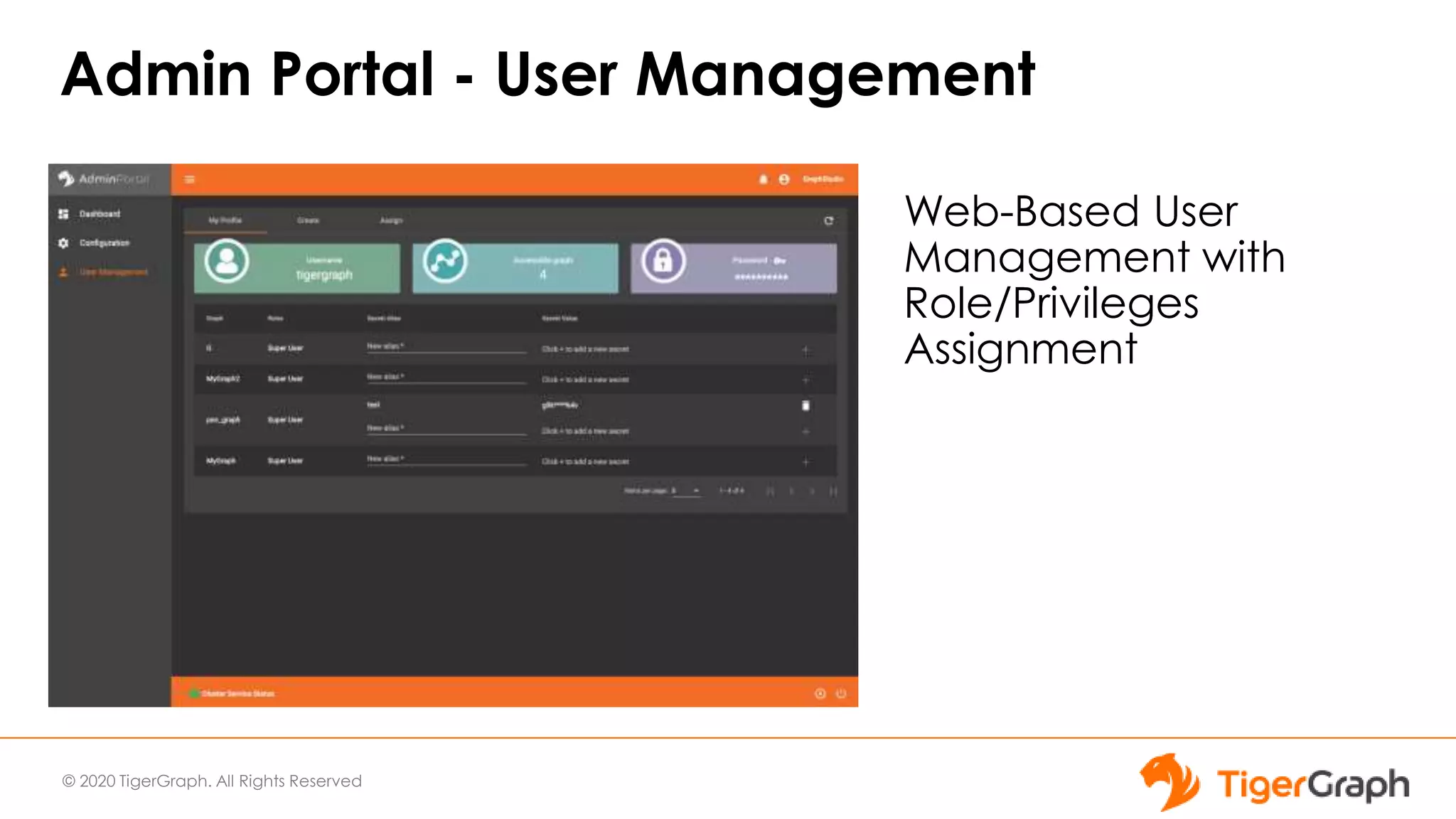Switch to the My Profile tab
1456x819 pixels.
(x=225, y=220)
